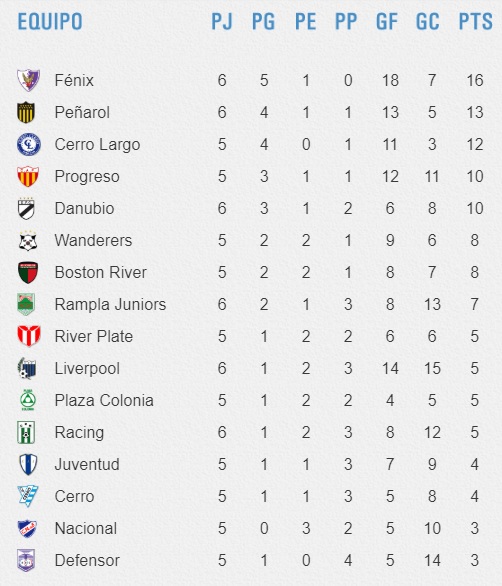Click the Racing team name
502x586 pixels.
[x=79, y=433]
